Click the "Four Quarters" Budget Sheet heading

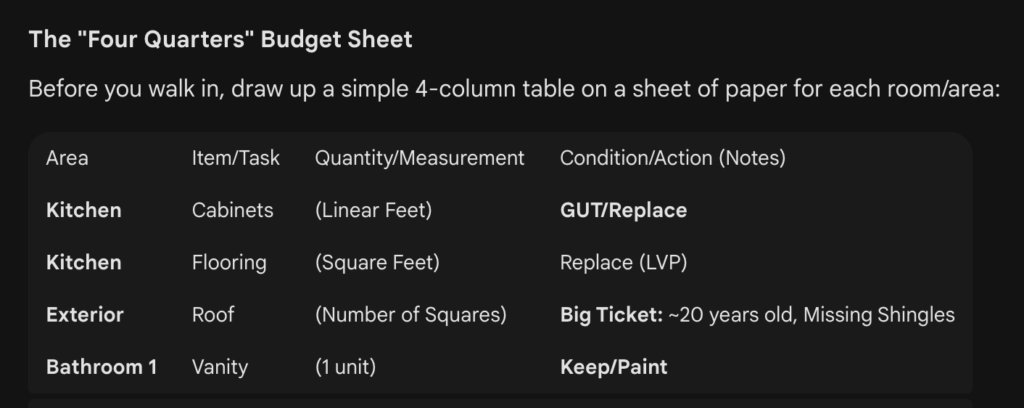[220, 40]
